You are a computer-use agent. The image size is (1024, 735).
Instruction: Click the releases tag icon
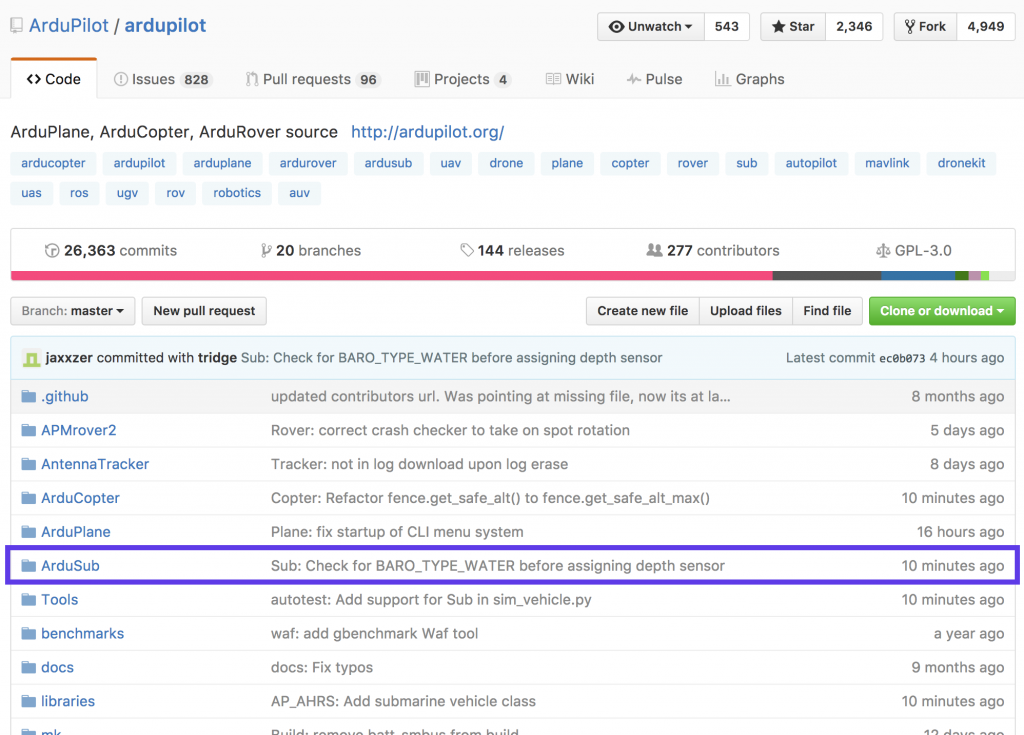[x=466, y=251]
